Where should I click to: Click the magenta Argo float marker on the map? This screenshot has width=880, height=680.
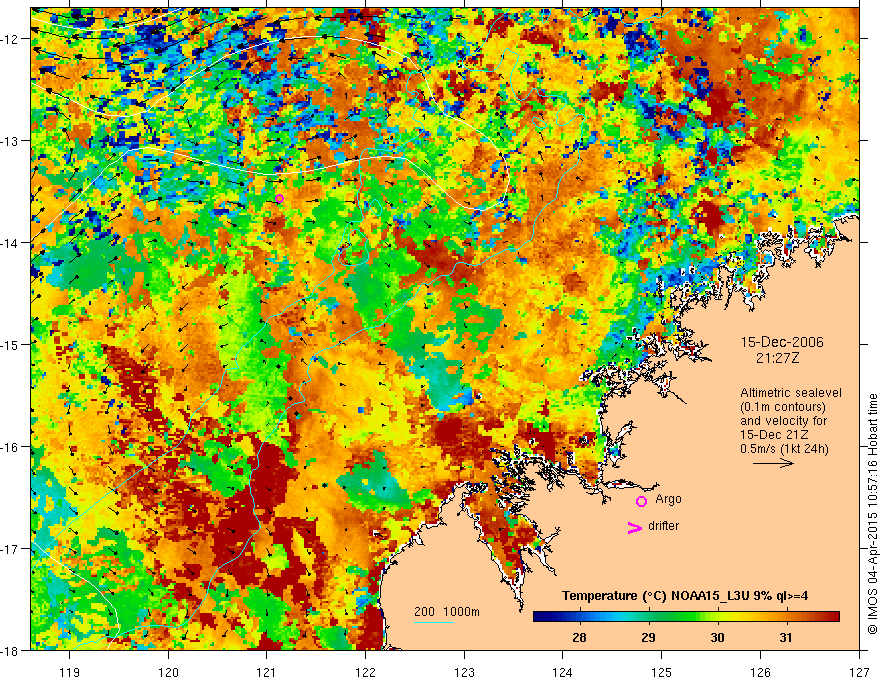[279, 198]
